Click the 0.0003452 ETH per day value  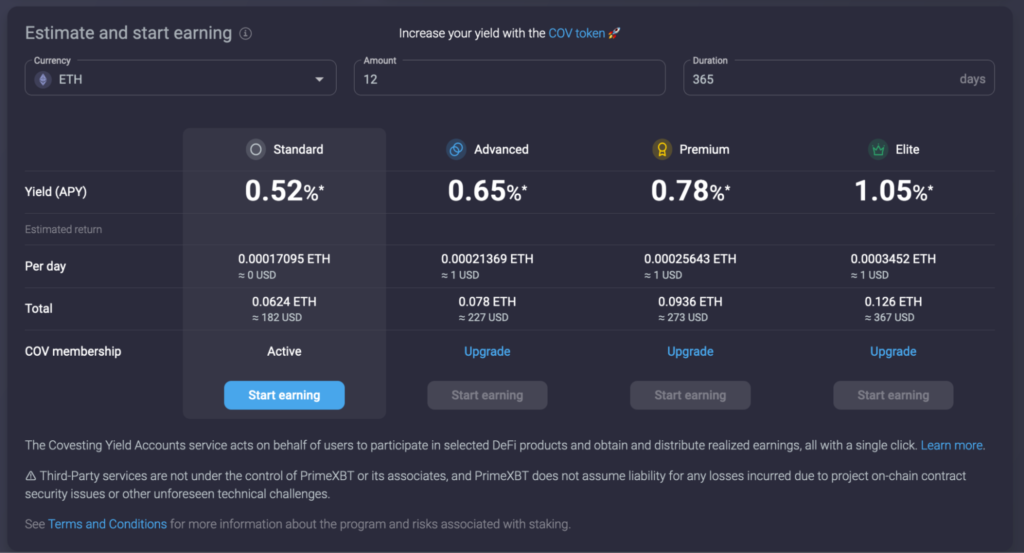pyautogui.click(x=893, y=259)
